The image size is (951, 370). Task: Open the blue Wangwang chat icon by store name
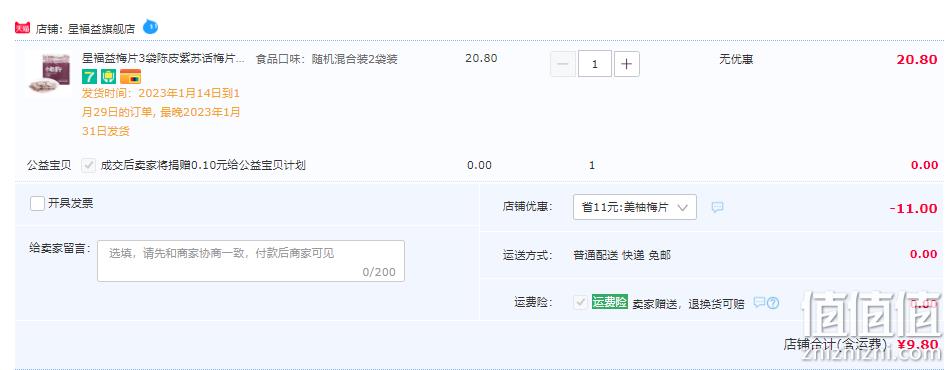(150, 27)
